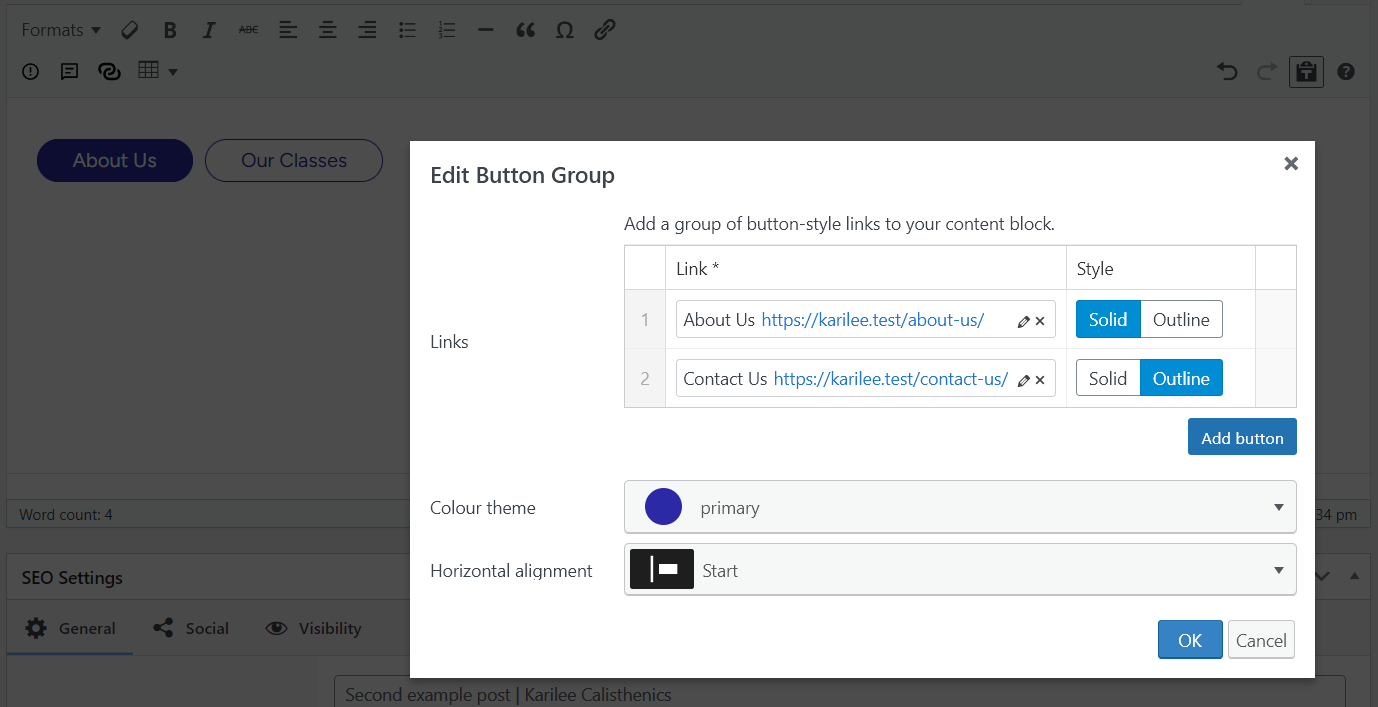The image size is (1378, 707).
Task: Insert or edit a link
Action: pyautogui.click(x=604, y=30)
